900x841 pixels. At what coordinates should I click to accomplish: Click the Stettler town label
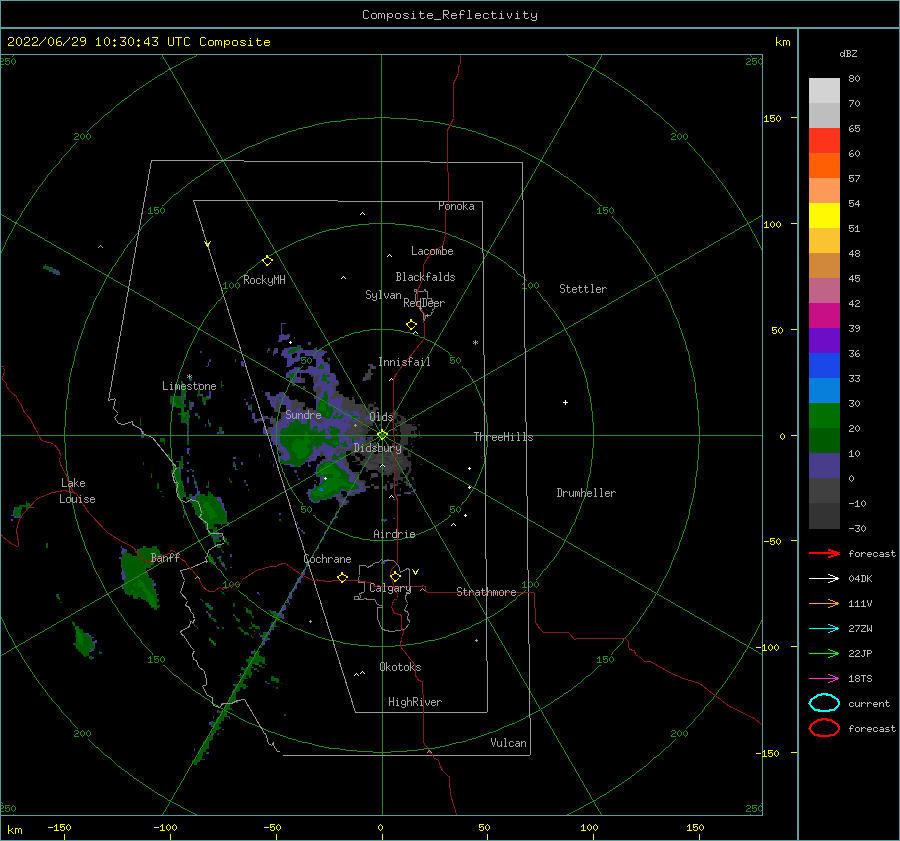point(583,289)
